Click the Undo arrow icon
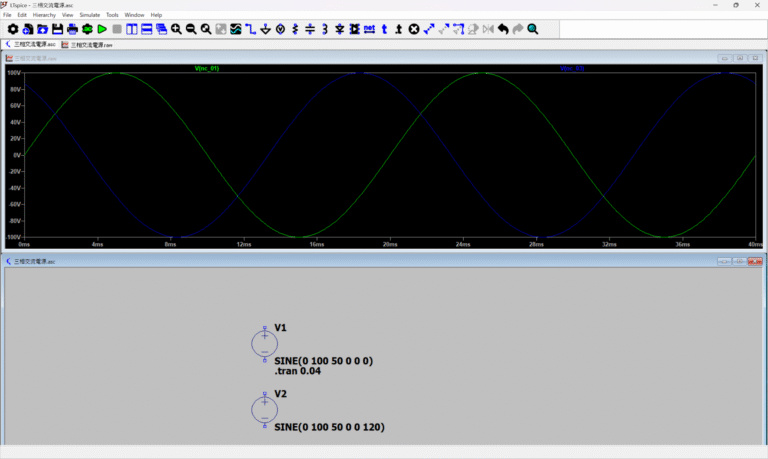768x459 pixels. pyautogui.click(x=503, y=29)
